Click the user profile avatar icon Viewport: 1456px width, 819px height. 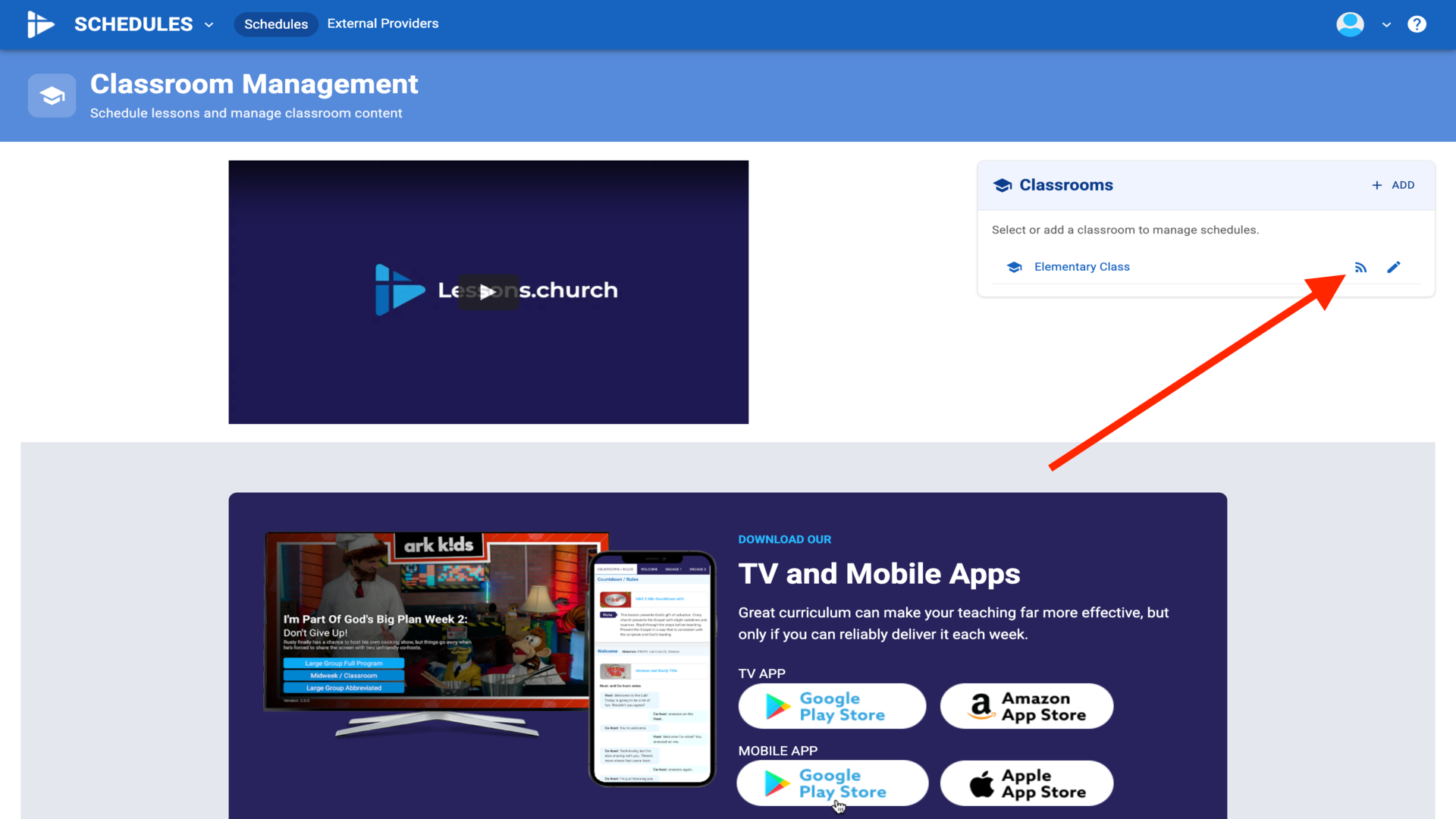click(1350, 24)
